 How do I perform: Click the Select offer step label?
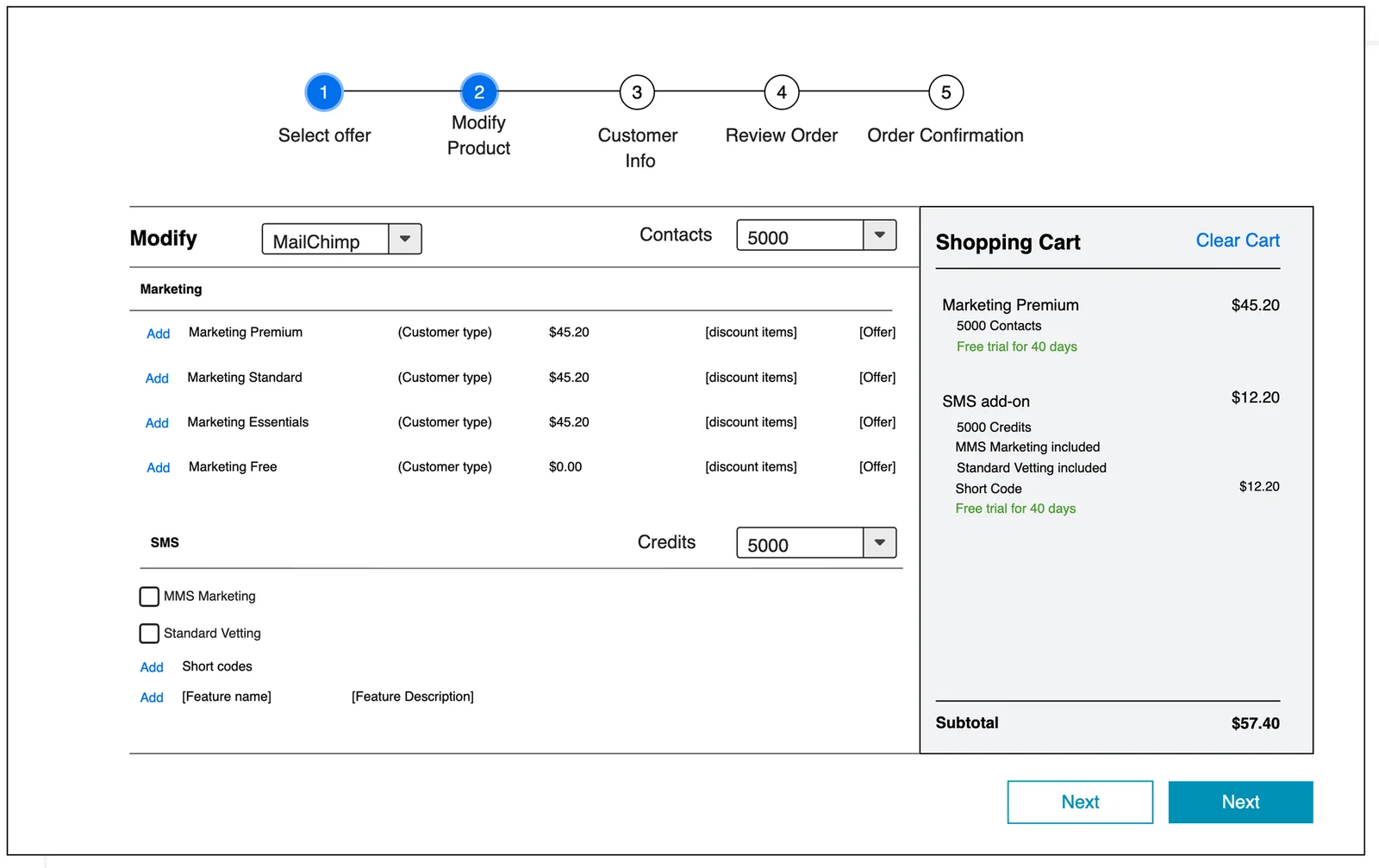(324, 135)
